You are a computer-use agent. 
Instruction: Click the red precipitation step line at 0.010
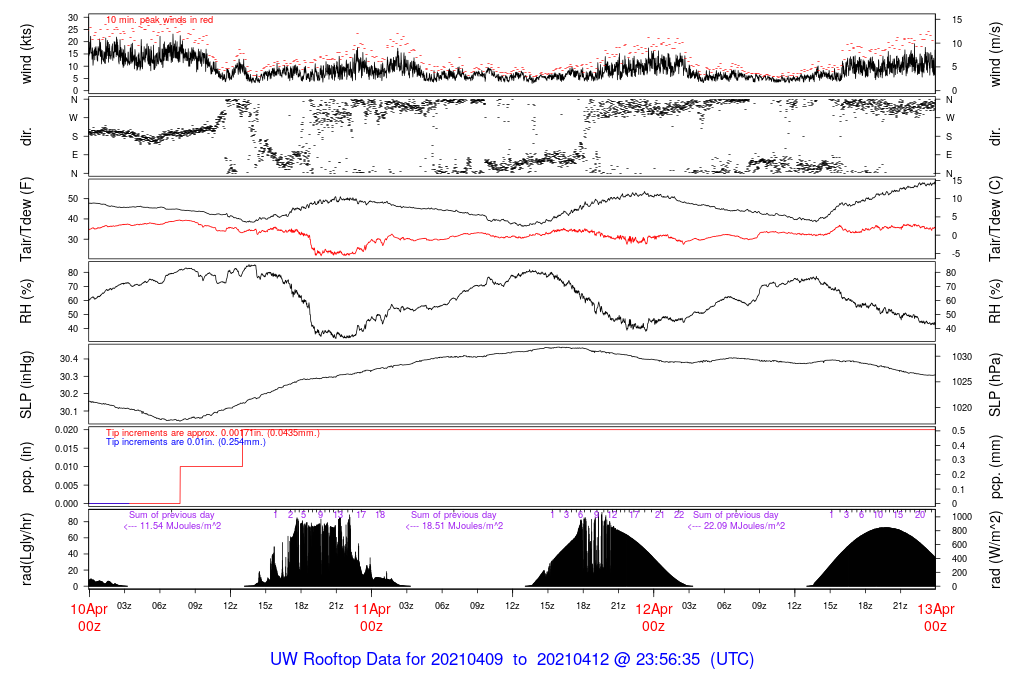(x=212, y=466)
